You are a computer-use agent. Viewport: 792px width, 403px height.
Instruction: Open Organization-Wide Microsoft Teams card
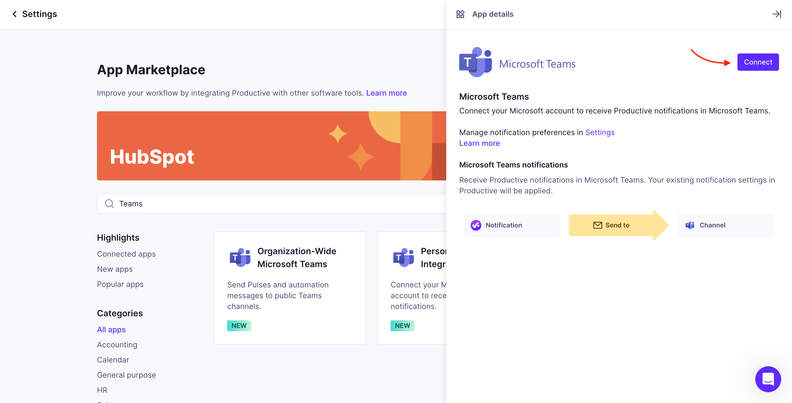[x=290, y=288]
